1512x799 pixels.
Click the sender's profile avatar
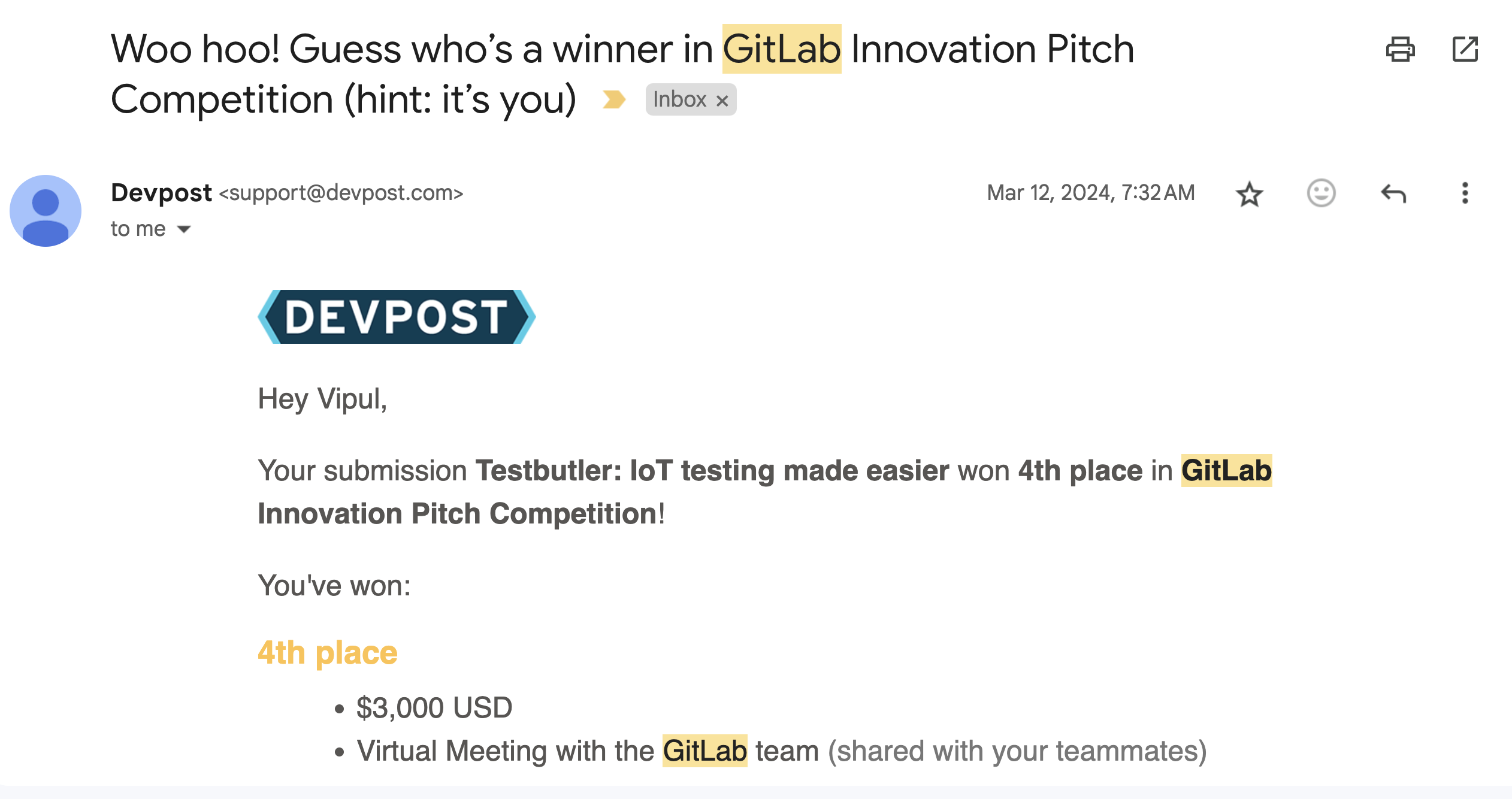point(46,210)
